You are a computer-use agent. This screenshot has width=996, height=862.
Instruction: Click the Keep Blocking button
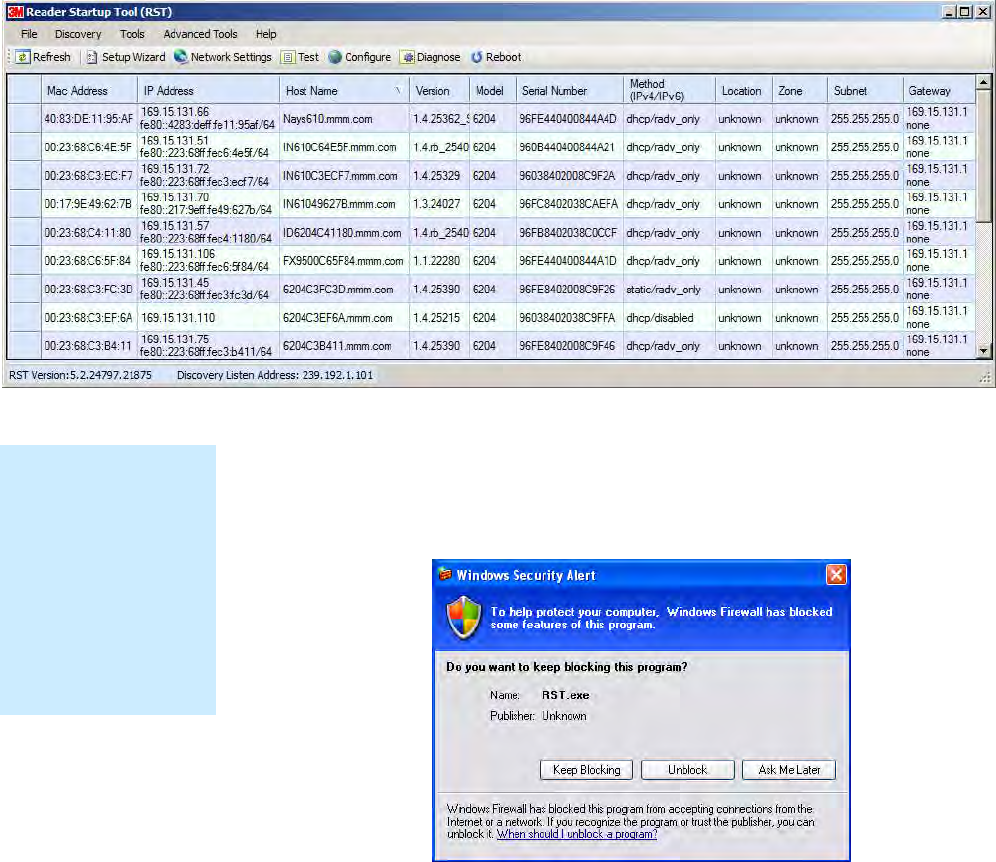click(x=586, y=770)
